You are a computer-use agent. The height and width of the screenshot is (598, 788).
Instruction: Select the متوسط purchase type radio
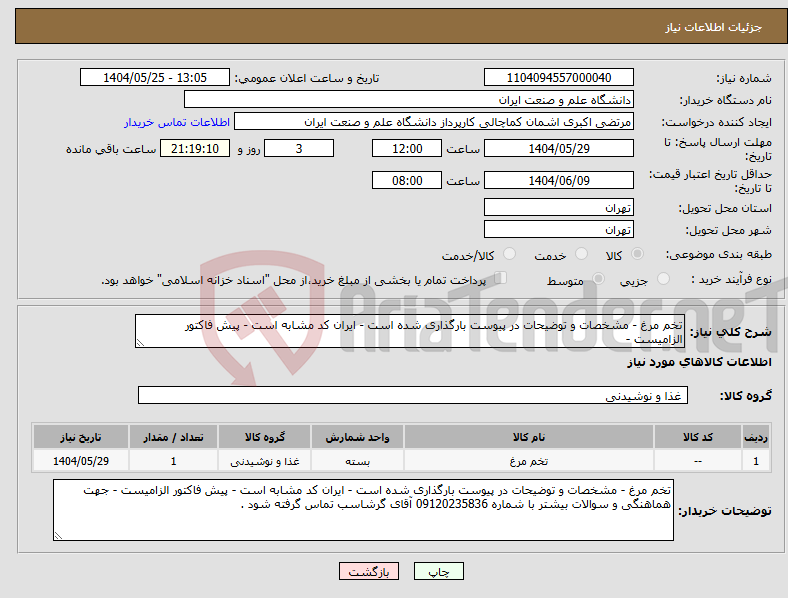tap(598, 278)
